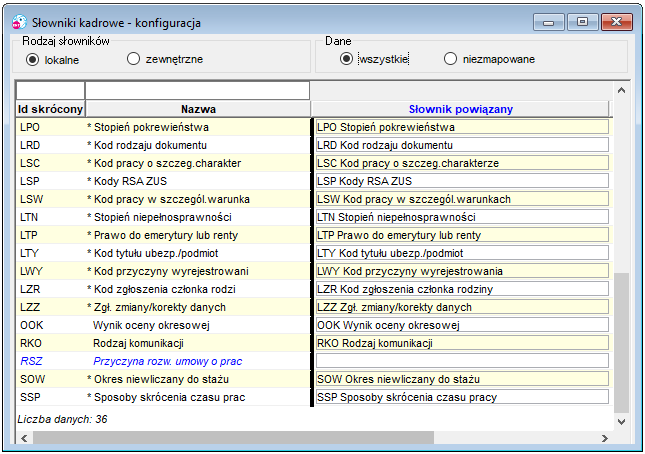This screenshot has height=454, width=645.
Task: Click the vertical scrollbar down arrow
Action: [622, 422]
